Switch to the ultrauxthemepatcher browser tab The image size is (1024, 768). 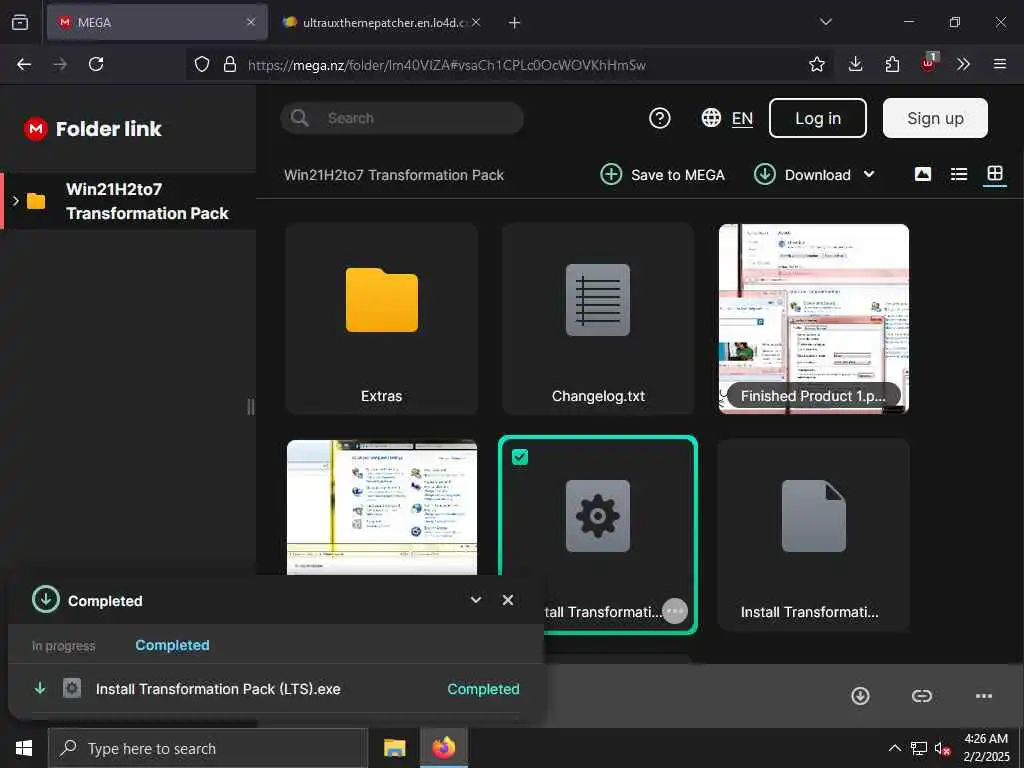(x=383, y=22)
